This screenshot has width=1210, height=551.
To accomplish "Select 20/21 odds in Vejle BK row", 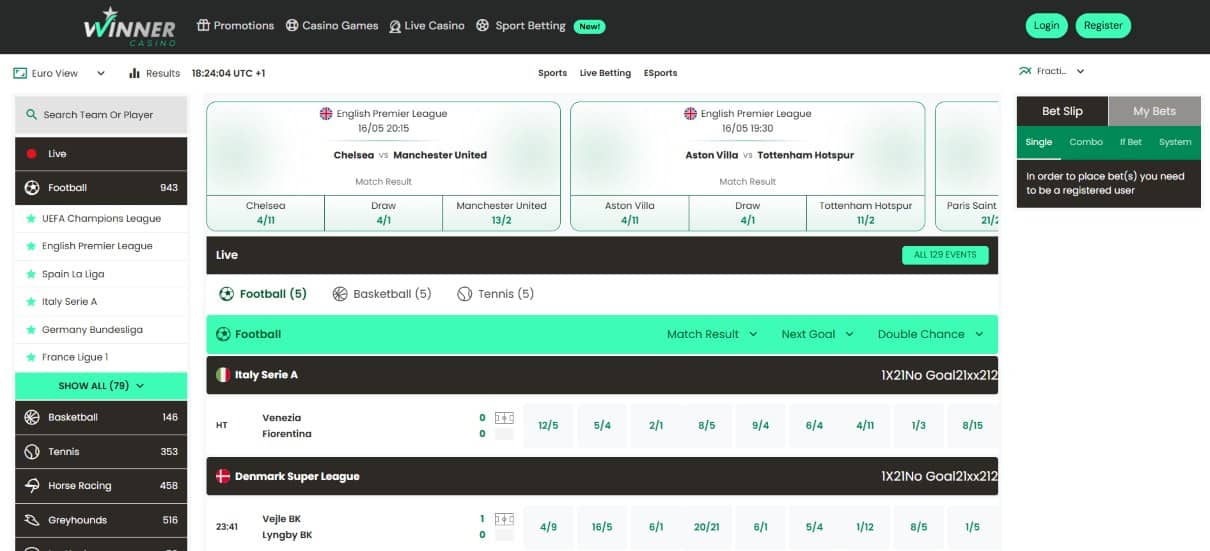I will coord(707,527).
